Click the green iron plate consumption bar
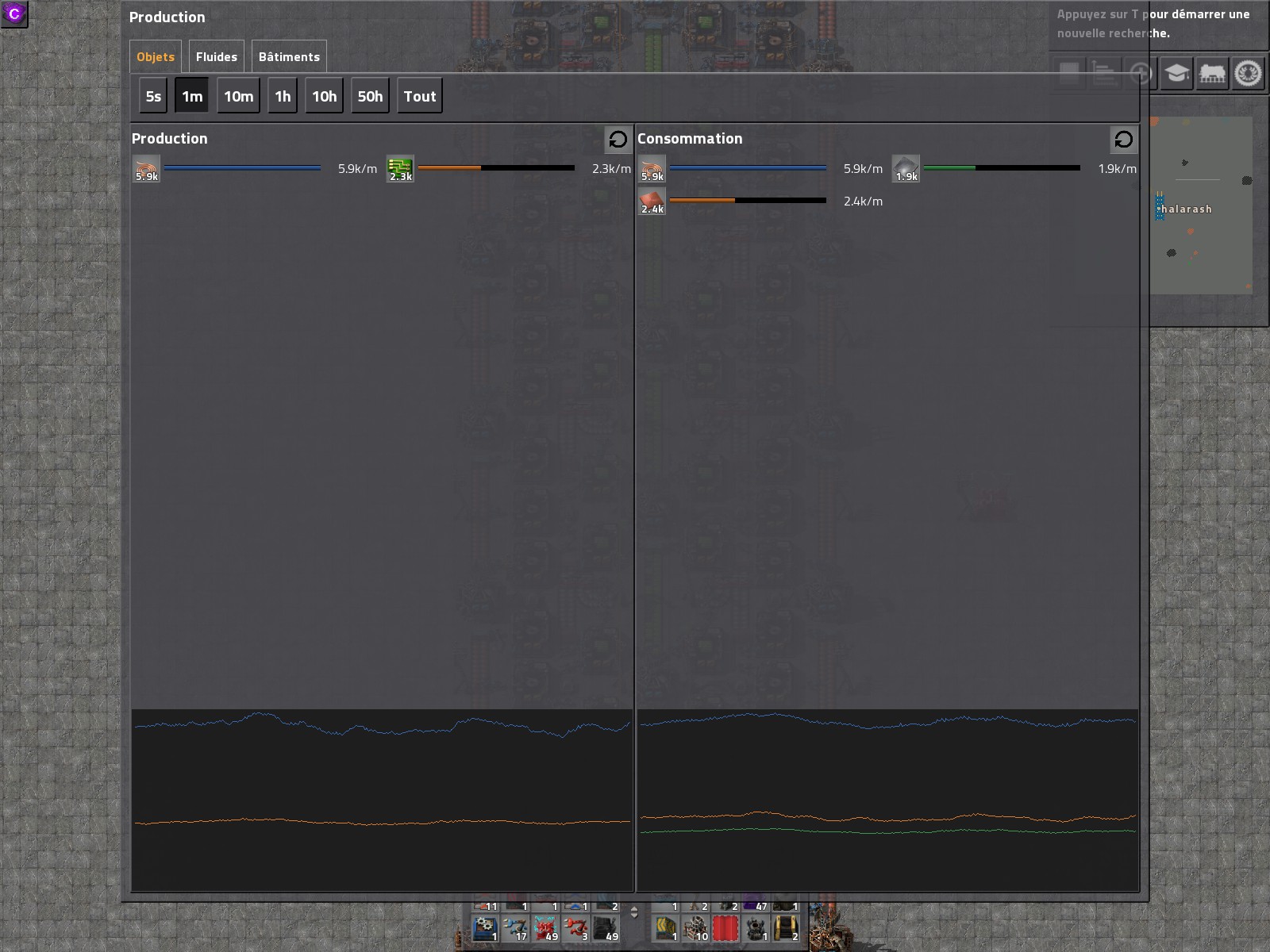This screenshot has width=1270, height=952. coord(1002,168)
